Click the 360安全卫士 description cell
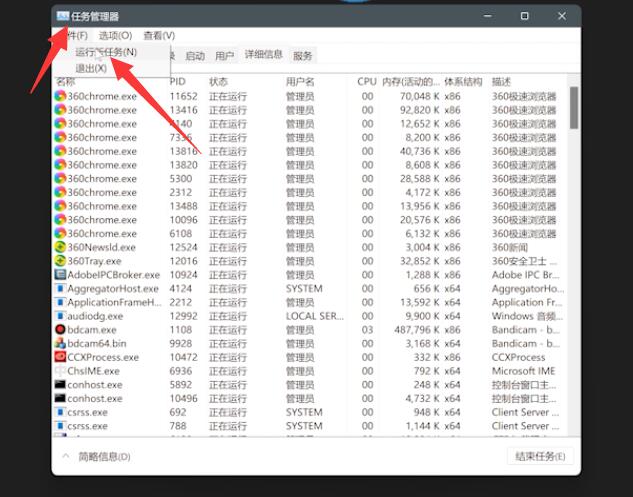The width and height of the screenshot is (633, 497). 524,261
